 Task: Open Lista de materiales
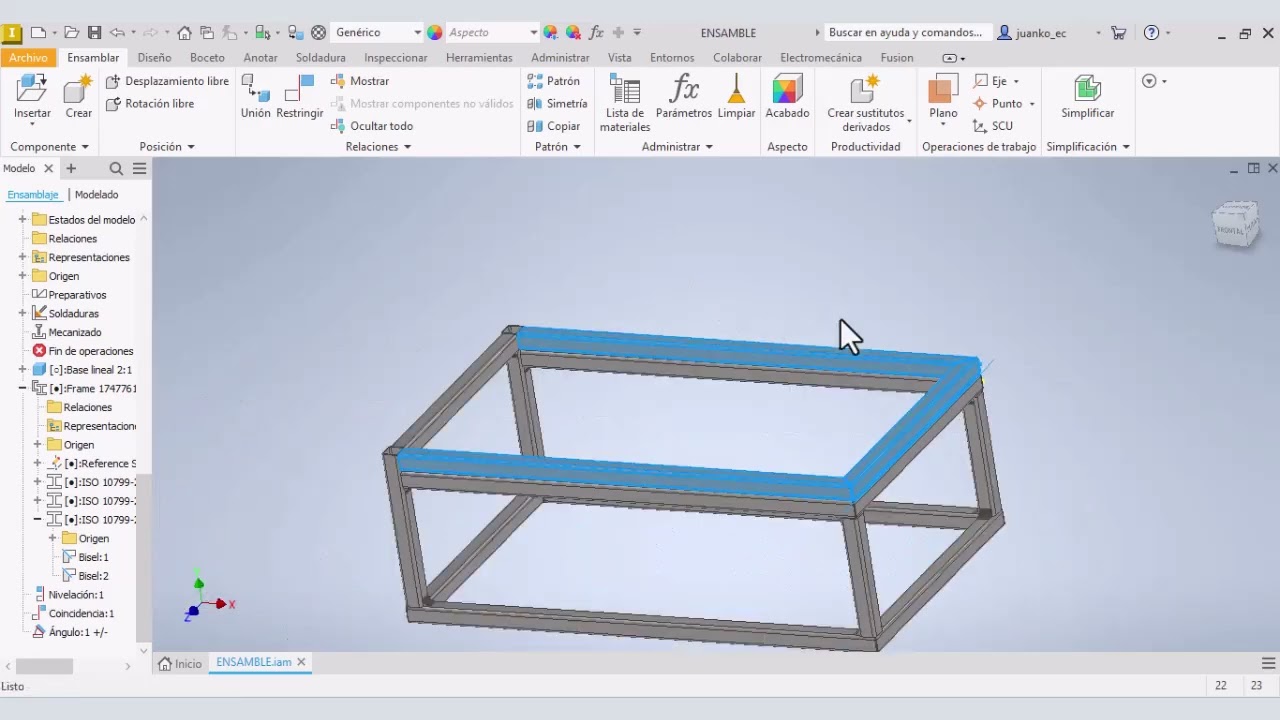pos(625,103)
